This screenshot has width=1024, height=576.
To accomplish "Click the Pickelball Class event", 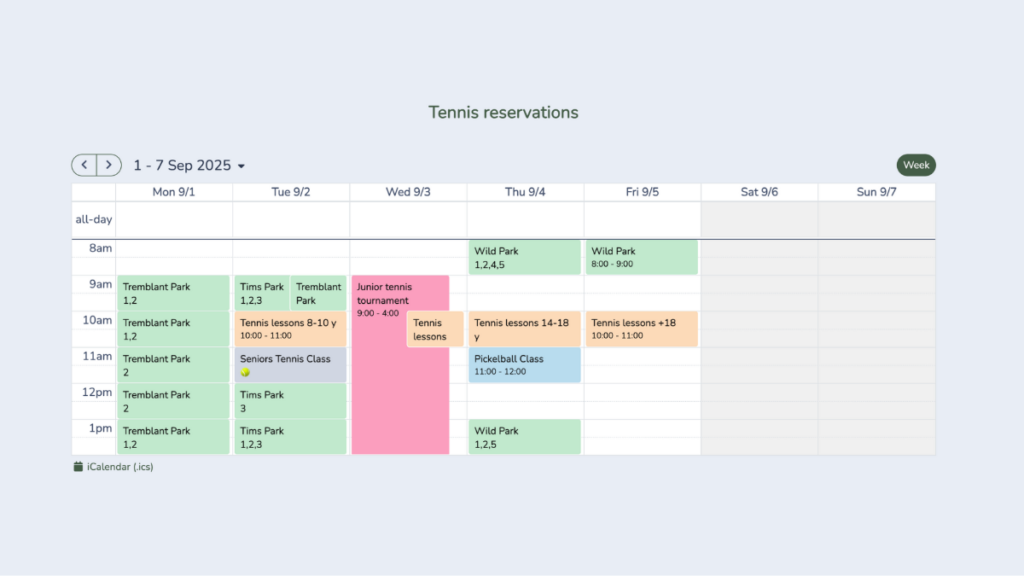I will 524,364.
